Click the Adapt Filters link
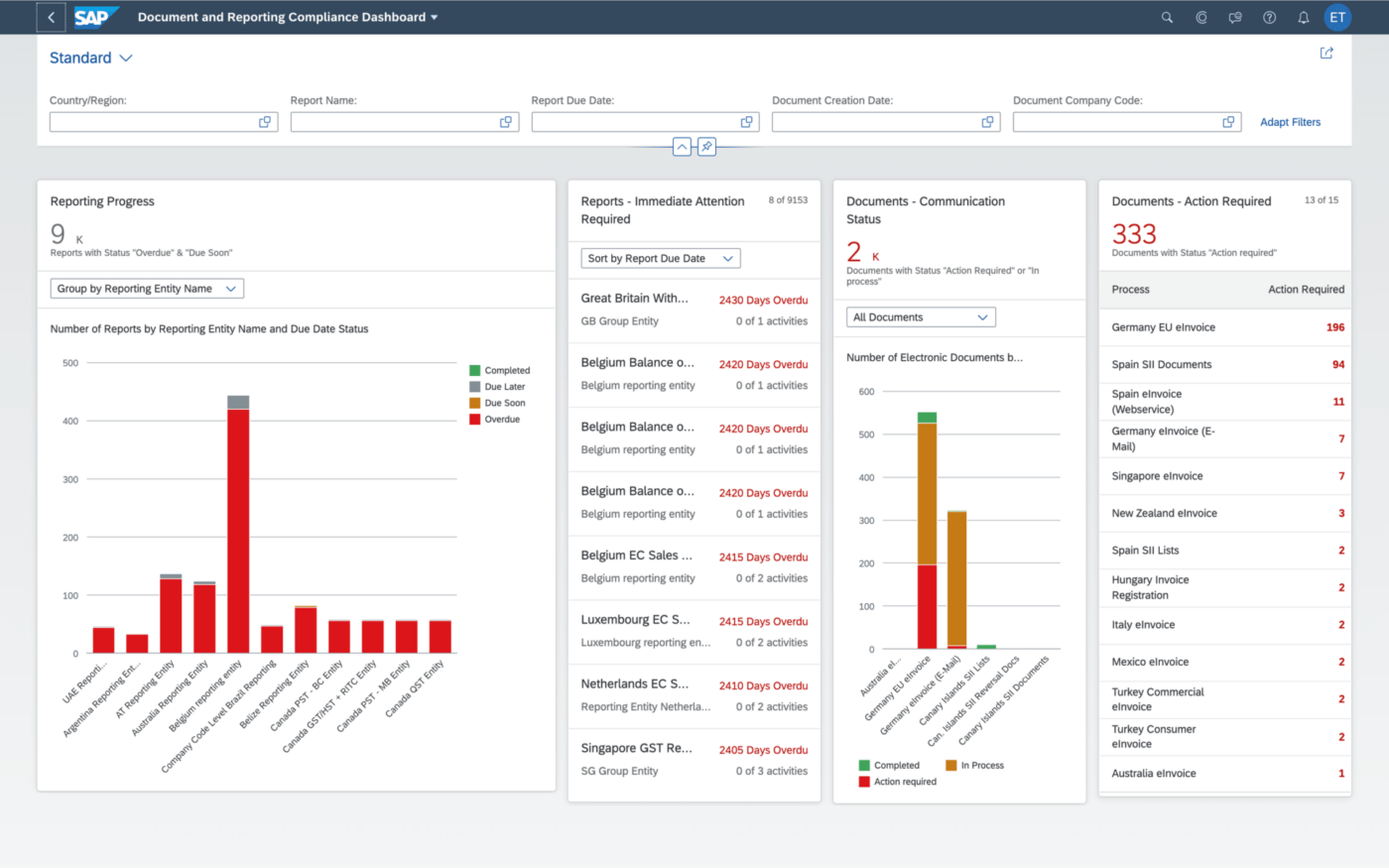Image resolution: width=1389 pixels, height=868 pixels. 1290,122
